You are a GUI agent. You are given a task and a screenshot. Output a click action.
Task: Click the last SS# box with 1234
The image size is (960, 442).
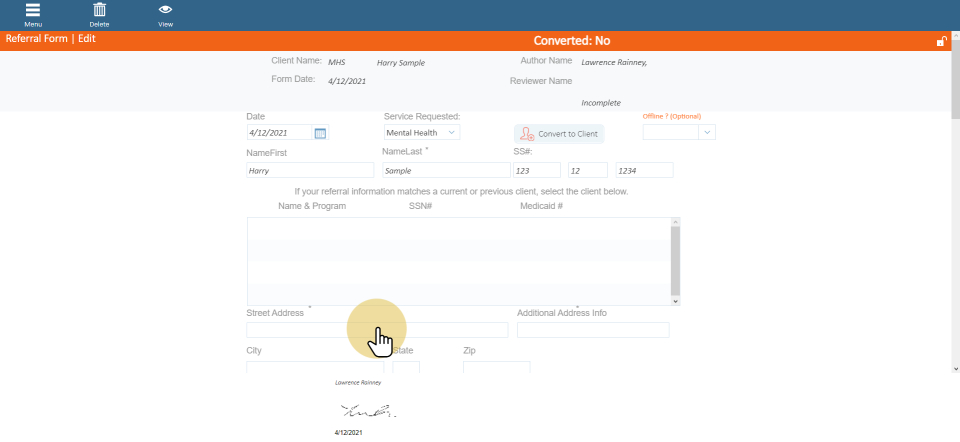[x=644, y=171]
